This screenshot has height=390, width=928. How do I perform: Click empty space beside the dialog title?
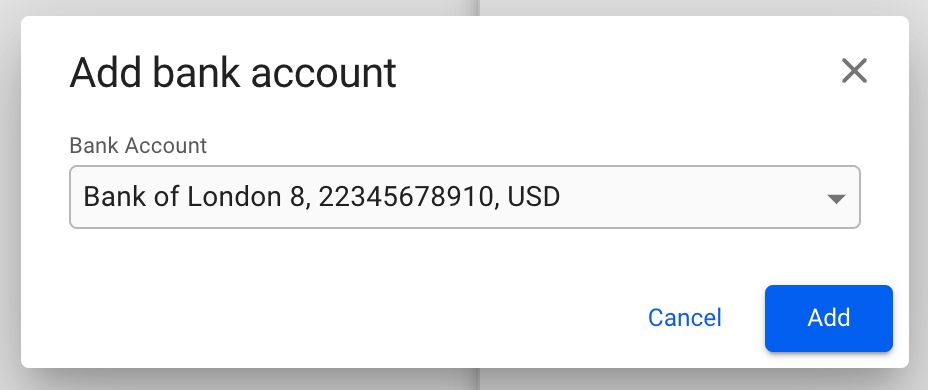[x=616, y=72]
